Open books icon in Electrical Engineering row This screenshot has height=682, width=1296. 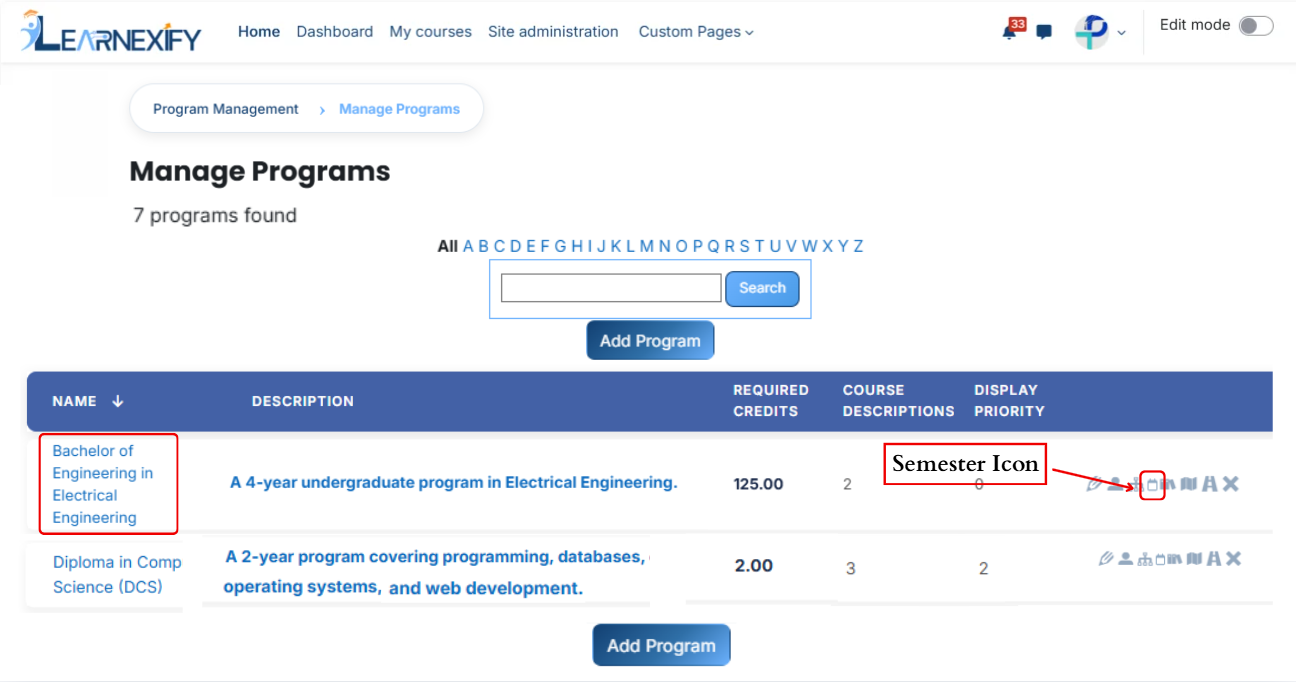pos(1168,484)
